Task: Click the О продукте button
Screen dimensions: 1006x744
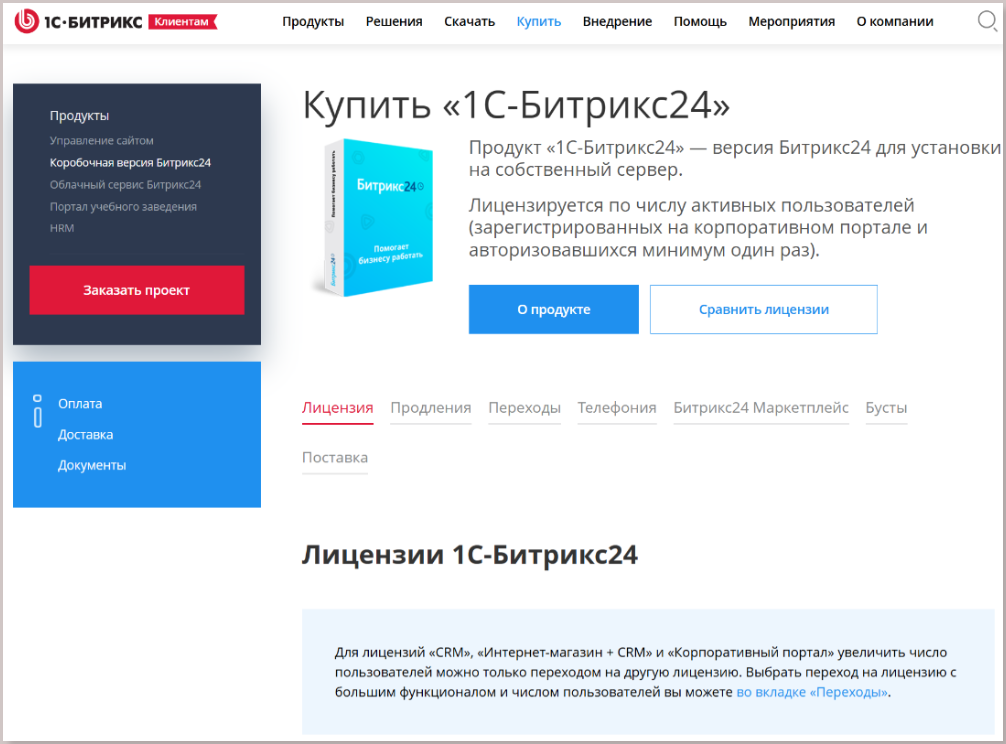Action: click(x=554, y=309)
